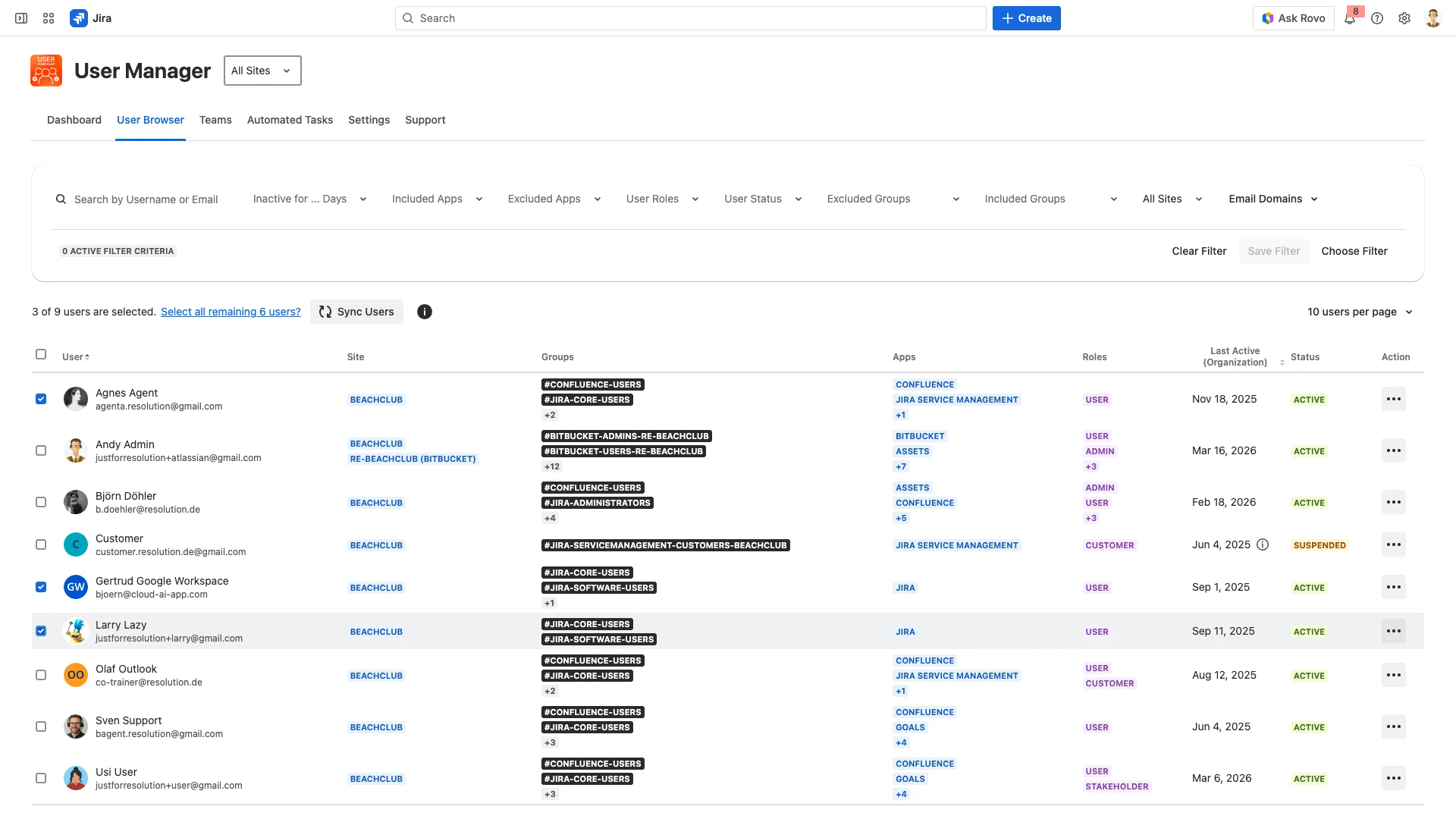Click Select all remaining 6 users link

[x=231, y=312]
